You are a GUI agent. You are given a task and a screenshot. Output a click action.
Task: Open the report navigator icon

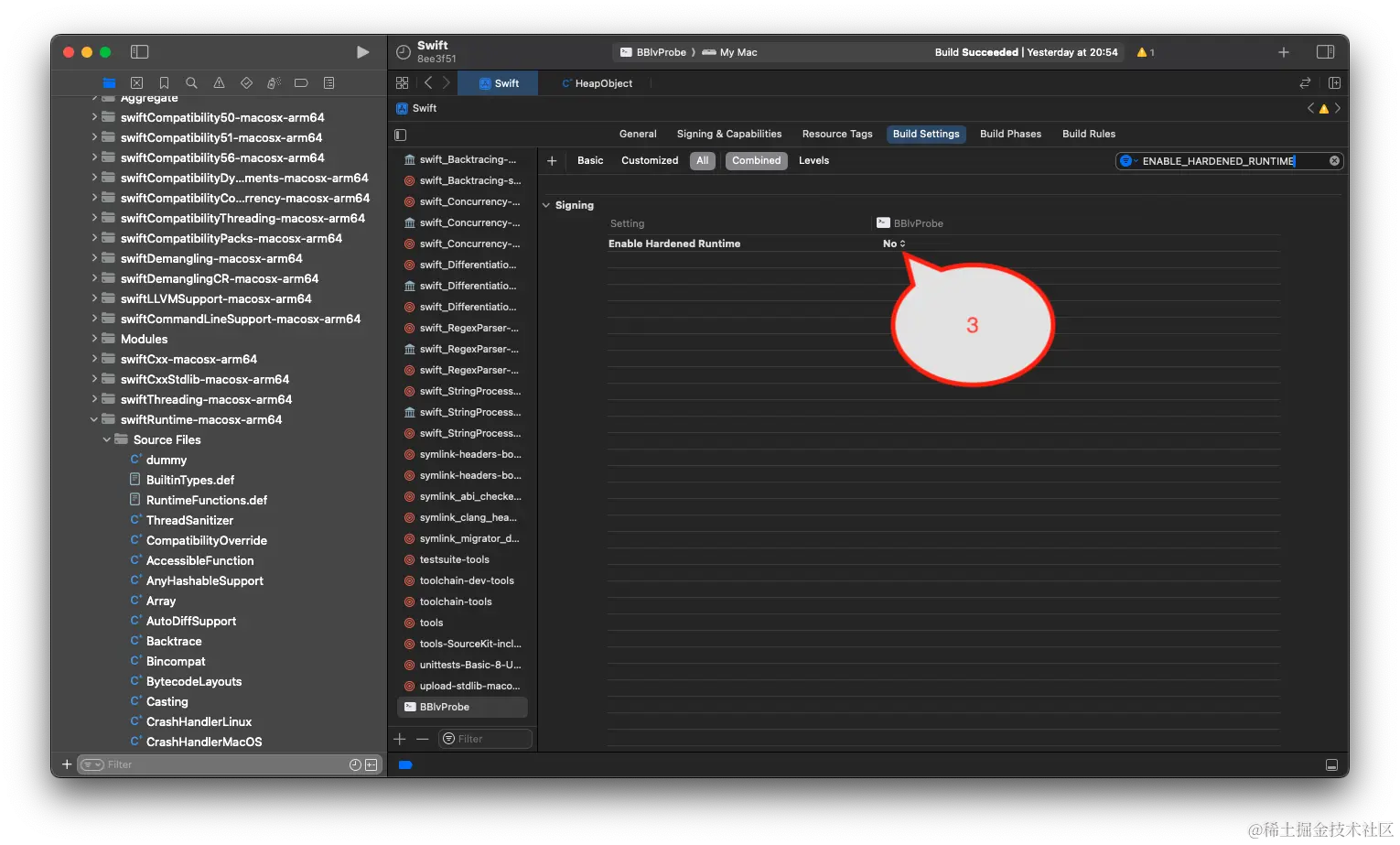[x=328, y=82]
